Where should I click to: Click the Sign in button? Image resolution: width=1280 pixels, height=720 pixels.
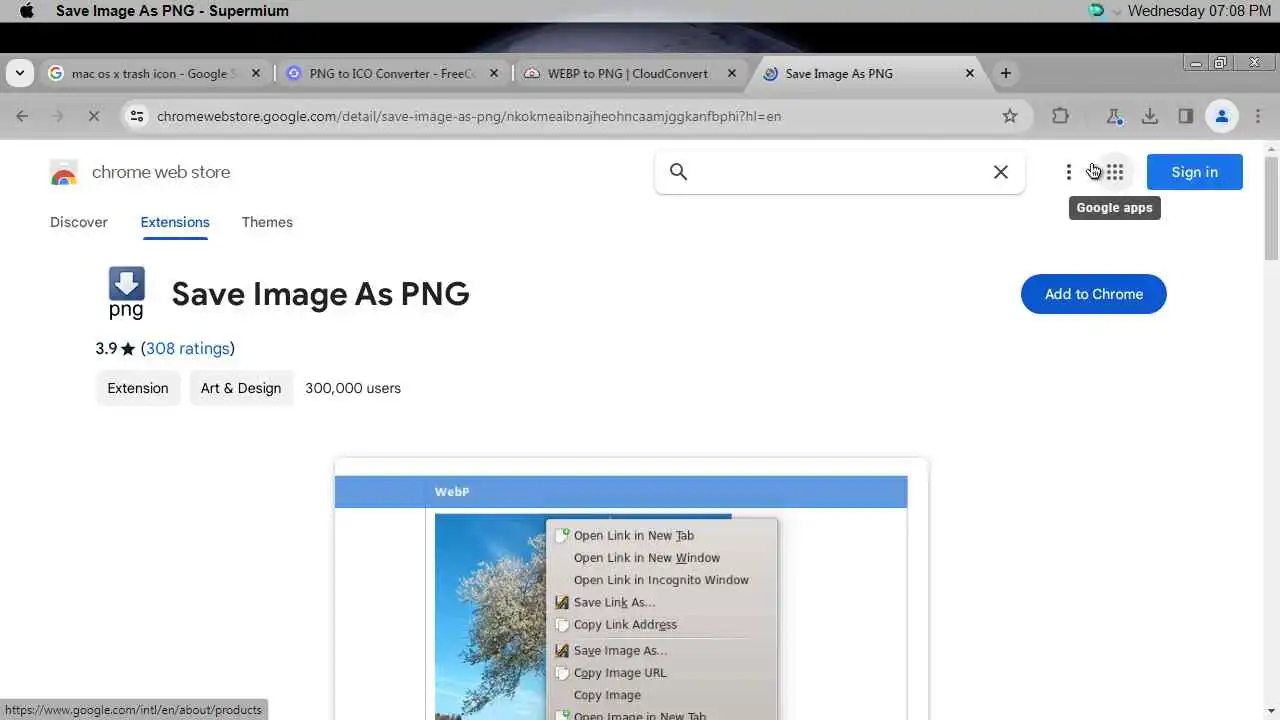click(x=1195, y=172)
